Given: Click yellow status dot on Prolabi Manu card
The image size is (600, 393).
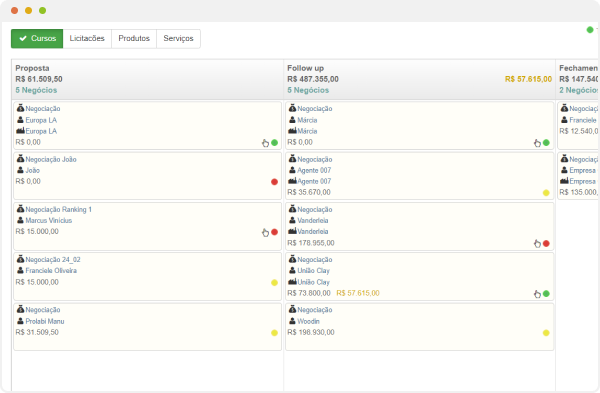Looking at the screenshot, I should click(x=274, y=333).
